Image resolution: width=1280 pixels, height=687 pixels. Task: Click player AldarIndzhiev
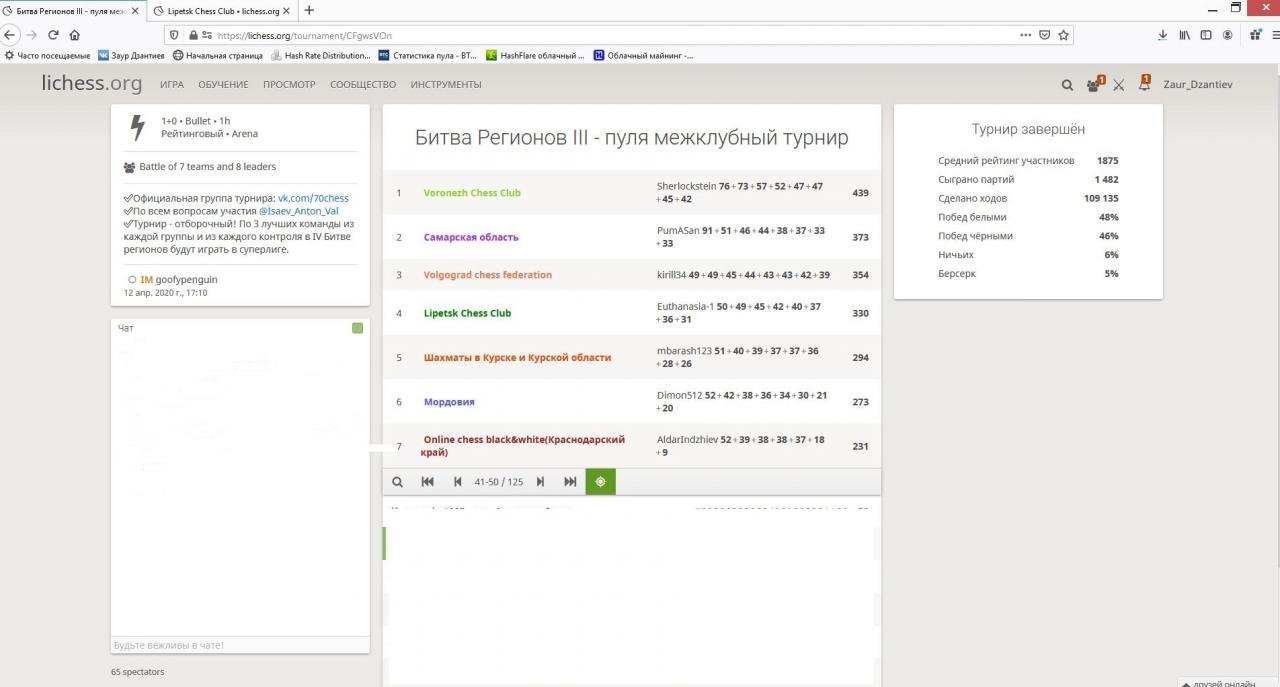click(686, 440)
